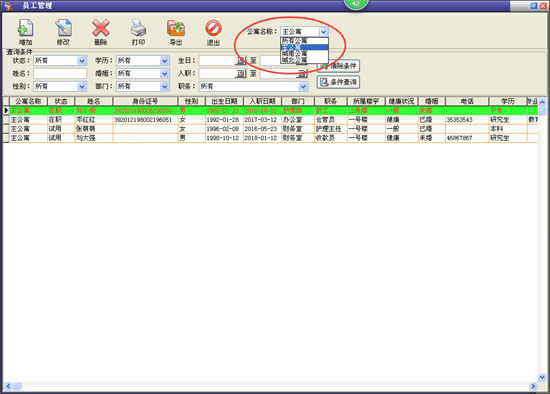Click the 公寓名称 column header
The image size is (550, 394).
[28, 101]
